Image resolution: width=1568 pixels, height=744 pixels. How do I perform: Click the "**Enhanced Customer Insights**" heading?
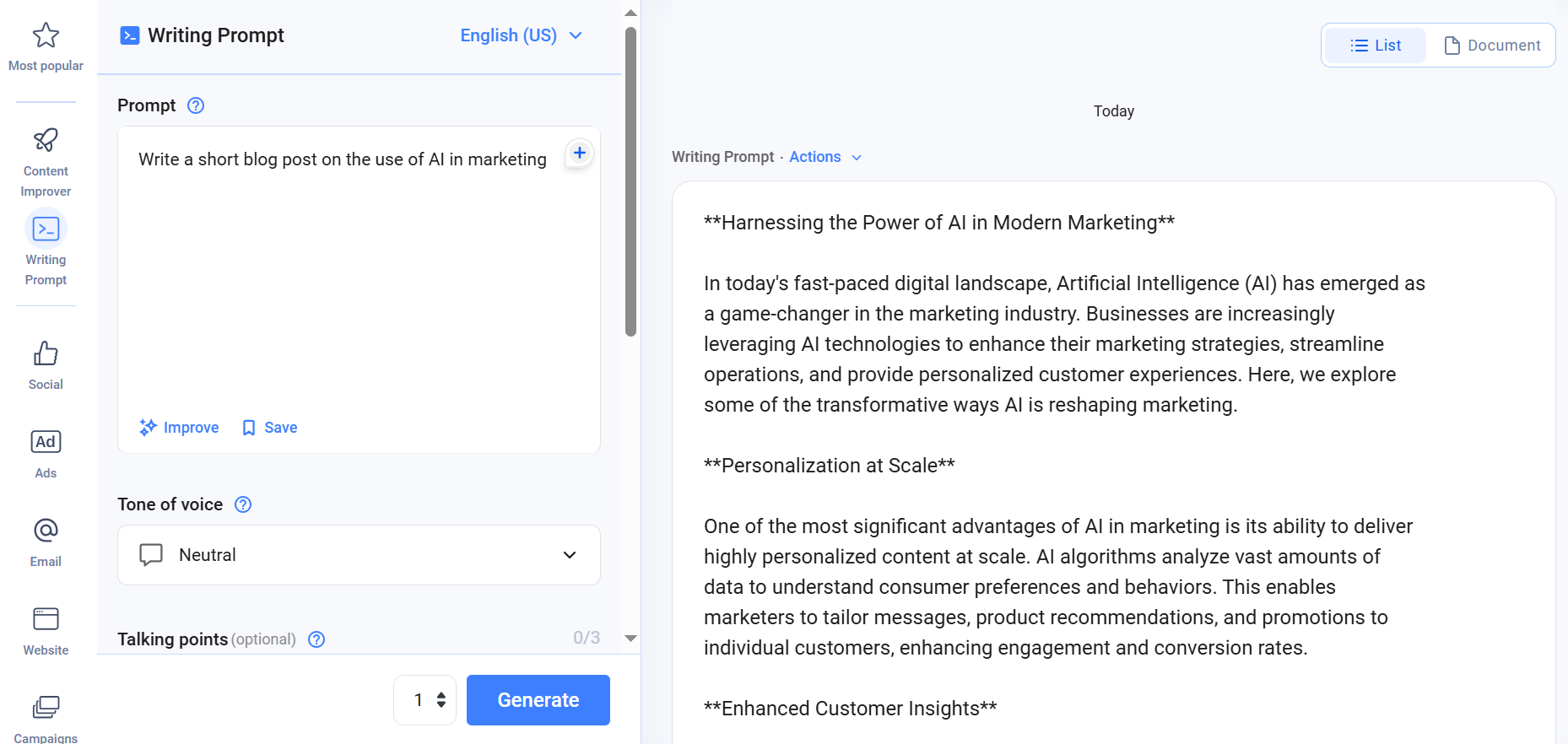pos(851,709)
